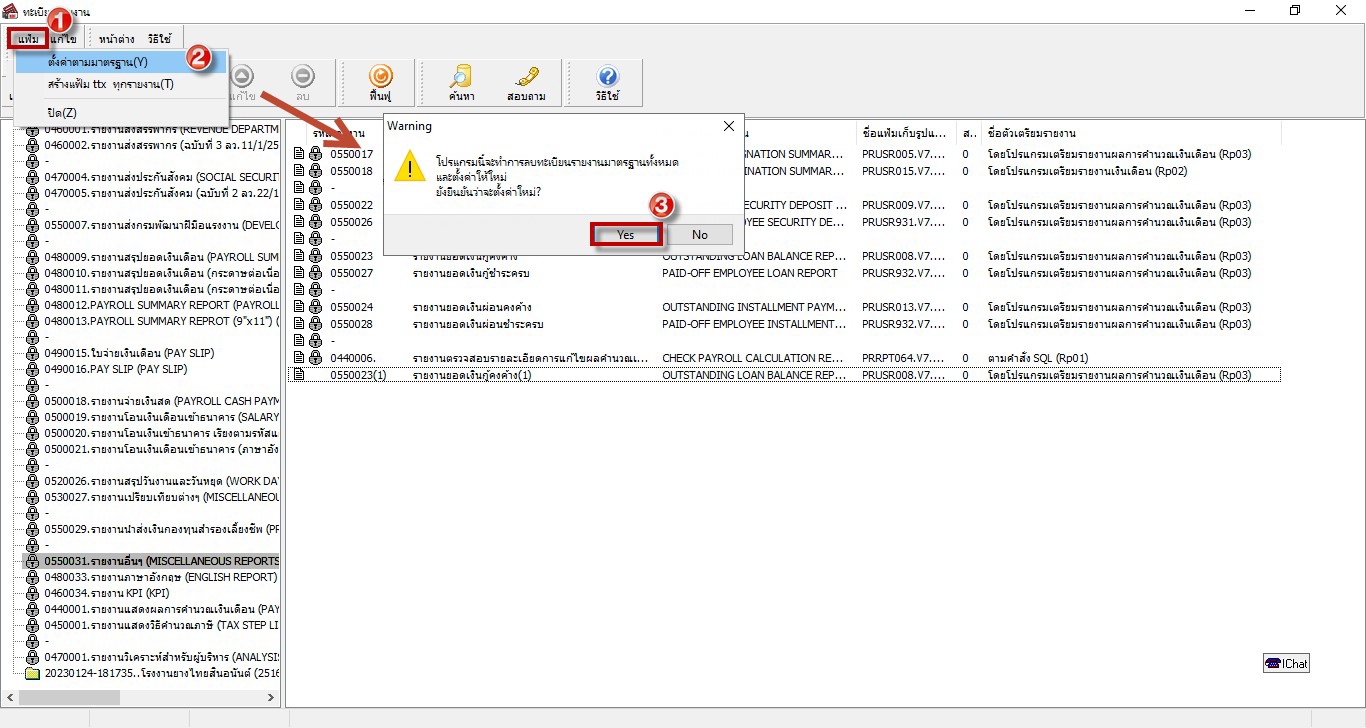Select list row 0550023(1) loan balance report
The width and height of the screenshot is (1366, 728).
(430, 375)
